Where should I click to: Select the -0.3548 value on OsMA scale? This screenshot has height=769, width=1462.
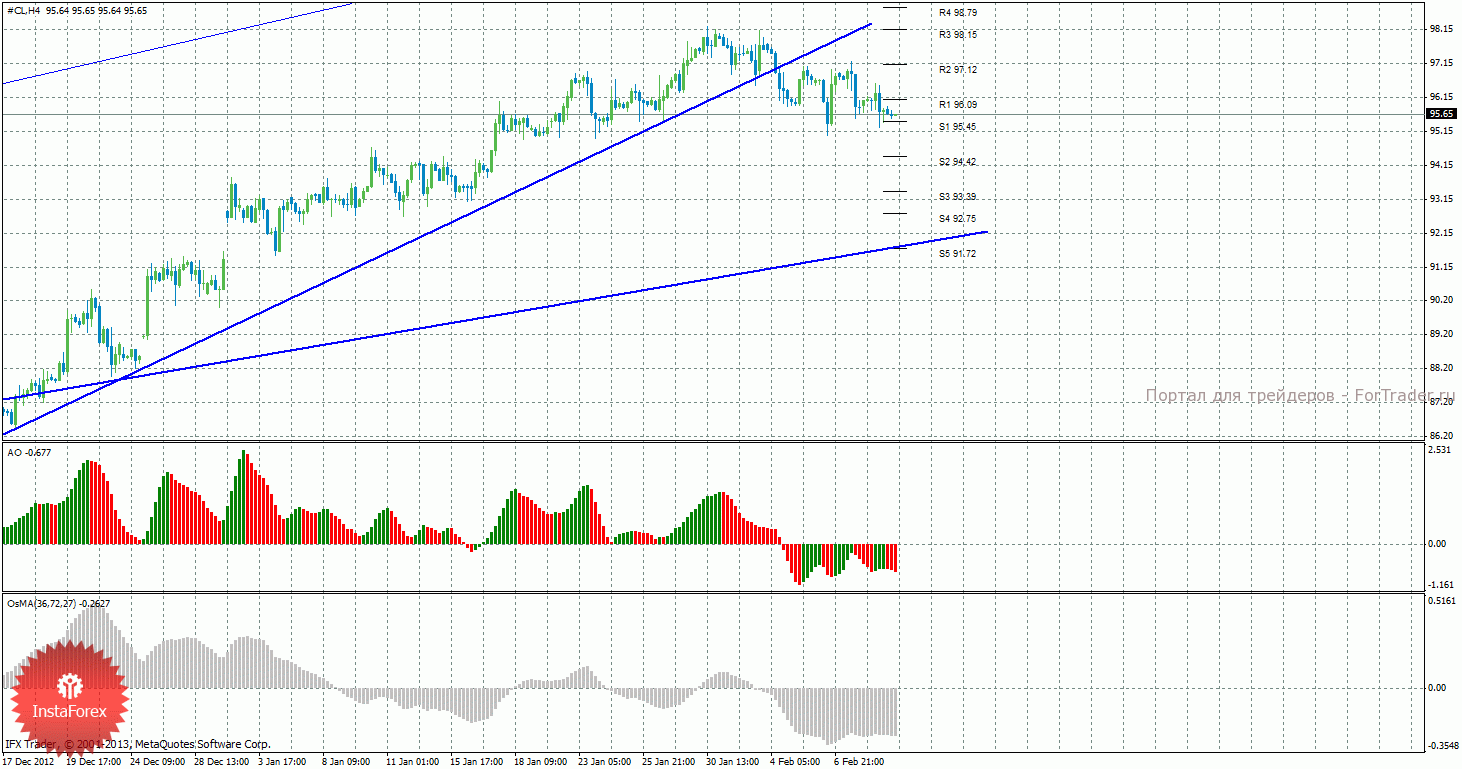(x=1442, y=745)
